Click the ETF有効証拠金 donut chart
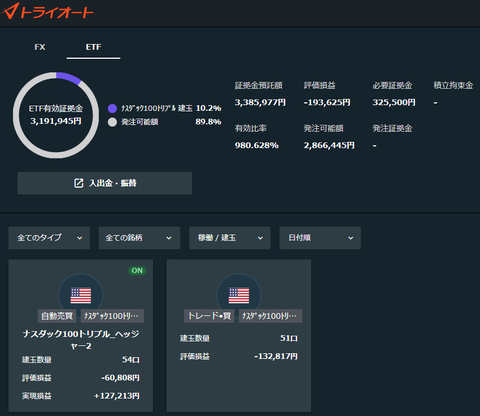 [56, 115]
